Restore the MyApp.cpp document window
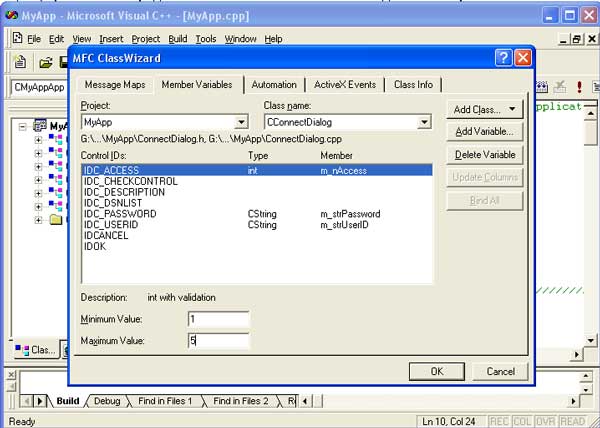The height and width of the screenshot is (428, 600). coord(577,39)
